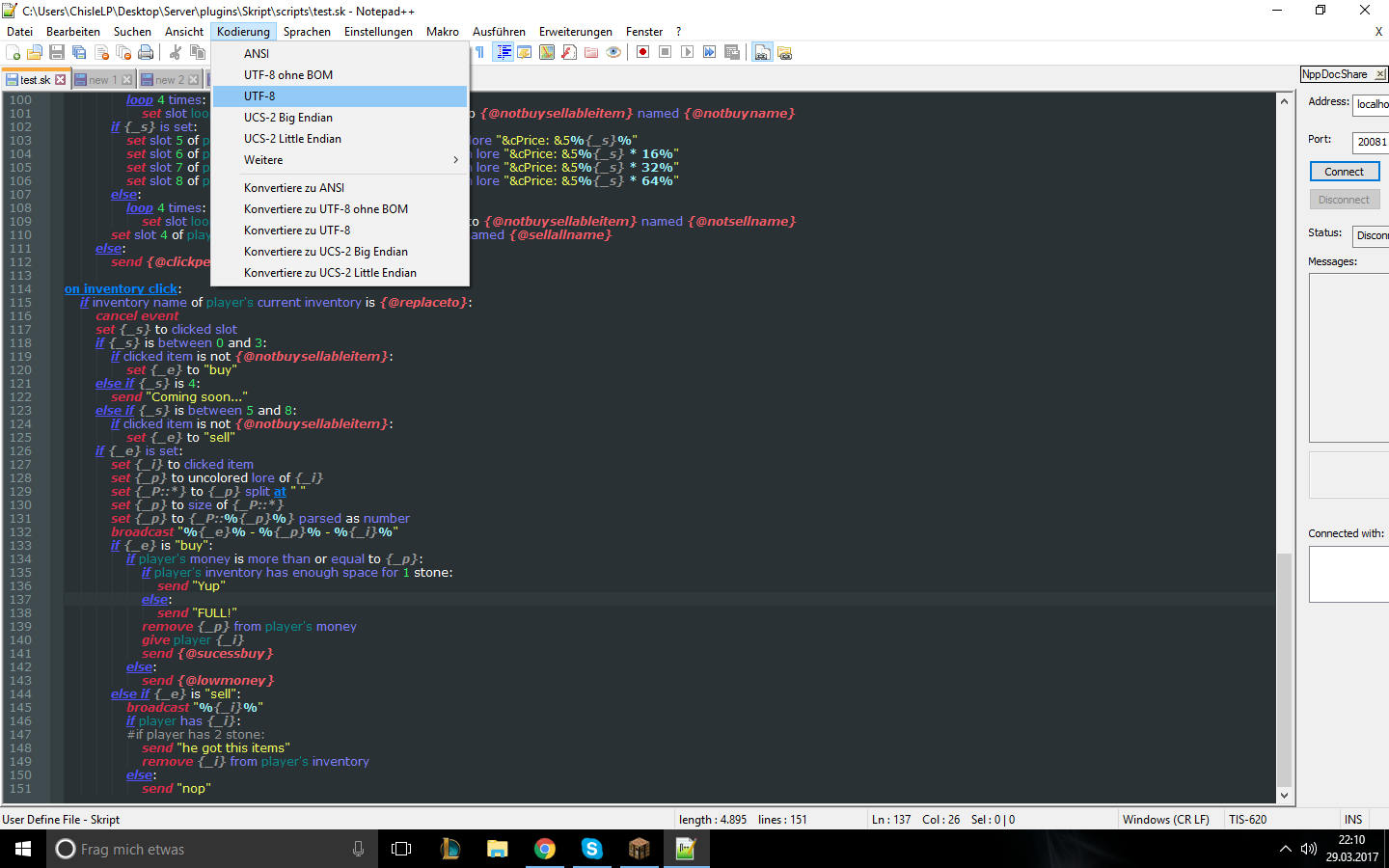Select UCS-2 Big Endian encoding
This screenshot has width=1389, height=868.
coord(340,118)
